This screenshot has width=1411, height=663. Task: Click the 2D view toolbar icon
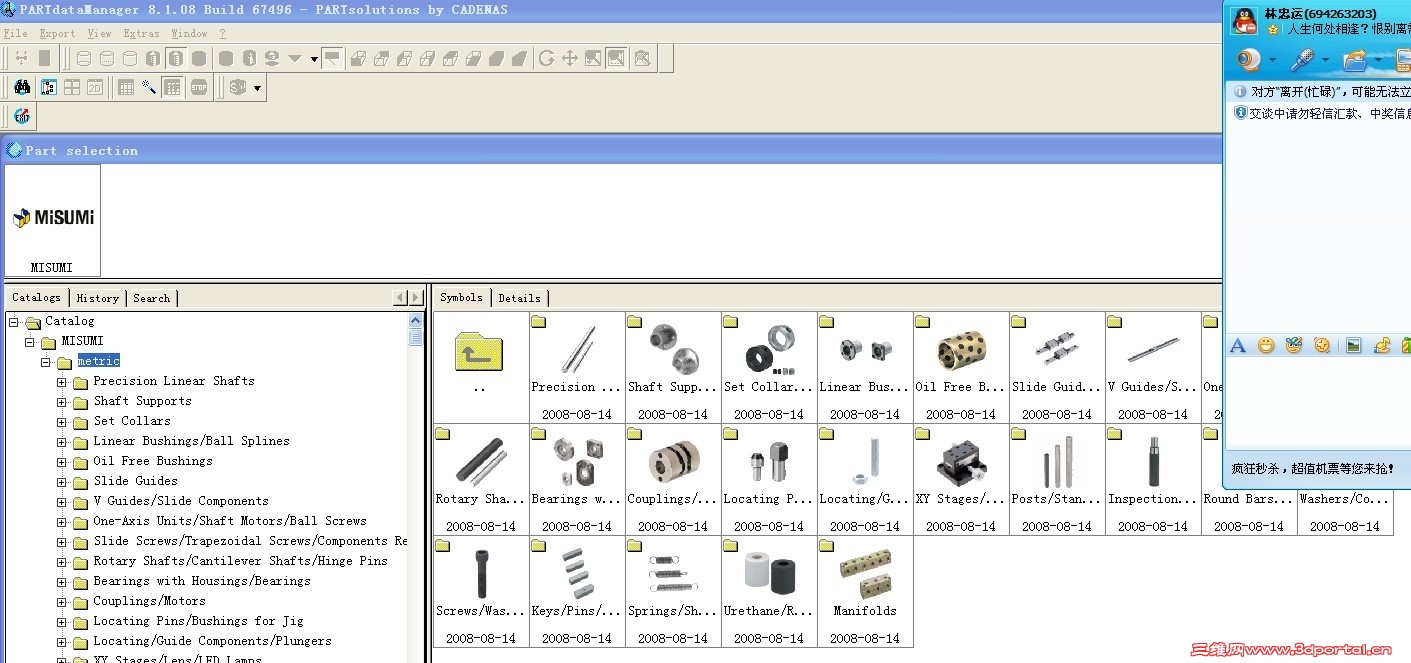point(95,88)
